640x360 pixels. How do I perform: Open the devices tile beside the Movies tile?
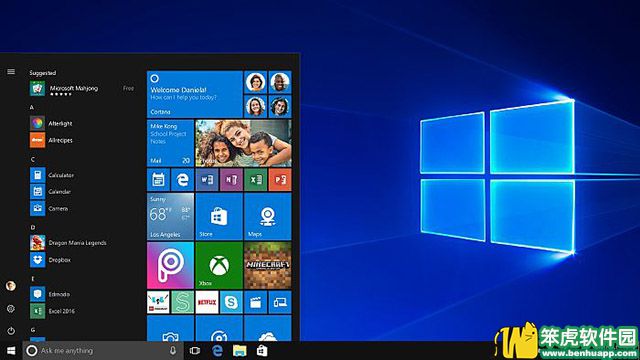[x=280, y=302]
